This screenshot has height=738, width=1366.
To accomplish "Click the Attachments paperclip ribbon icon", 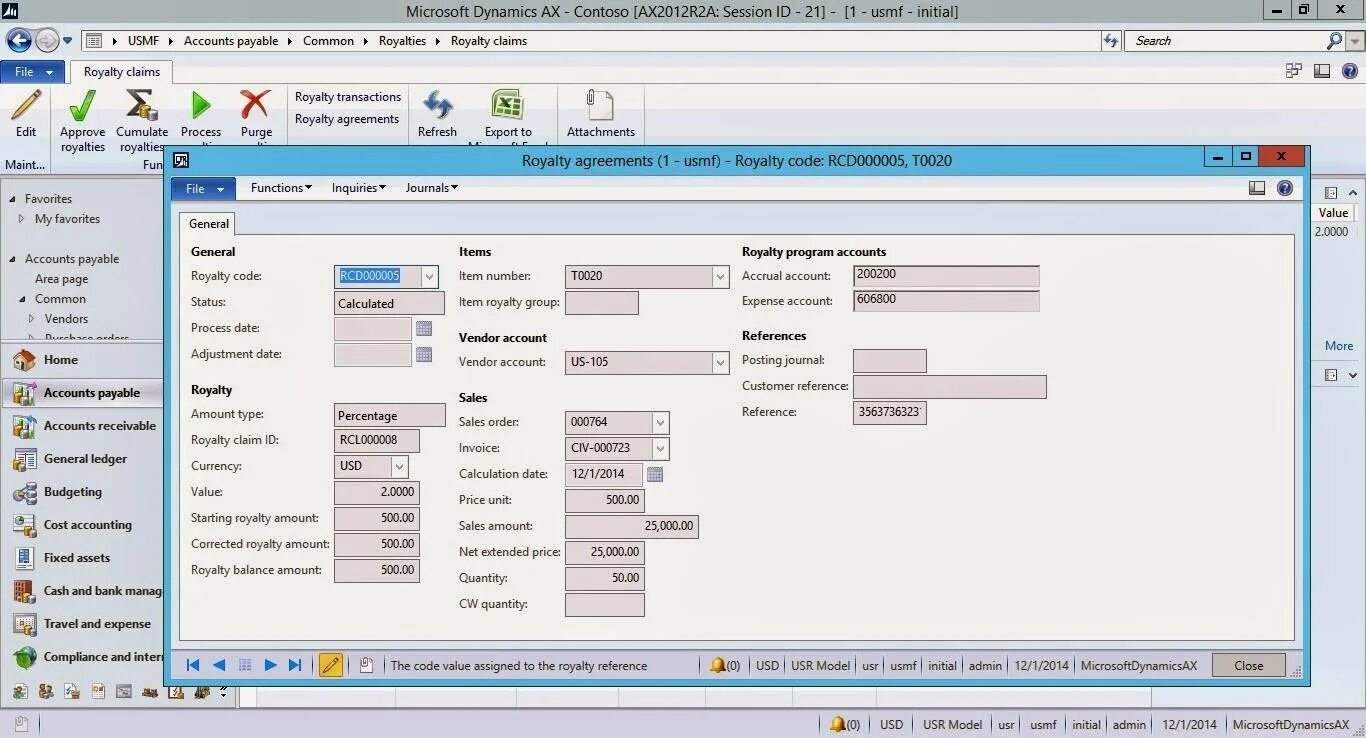I will (600, 106).
